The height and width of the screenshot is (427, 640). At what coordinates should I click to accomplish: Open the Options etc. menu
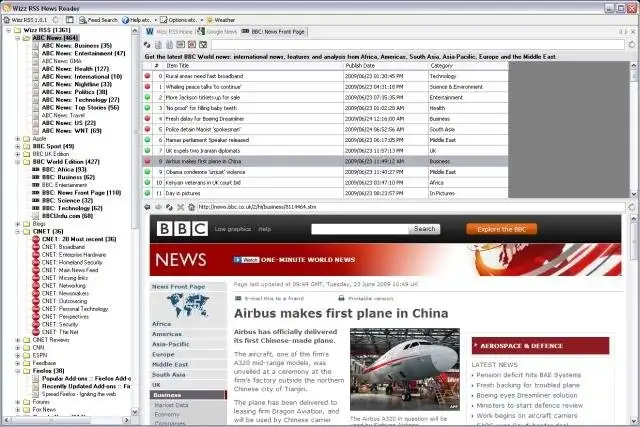[178, 20]
